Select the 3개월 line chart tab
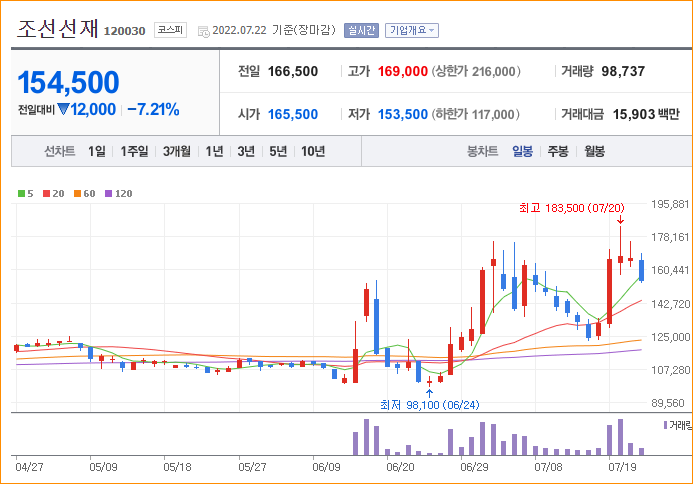 coord(177,151)
